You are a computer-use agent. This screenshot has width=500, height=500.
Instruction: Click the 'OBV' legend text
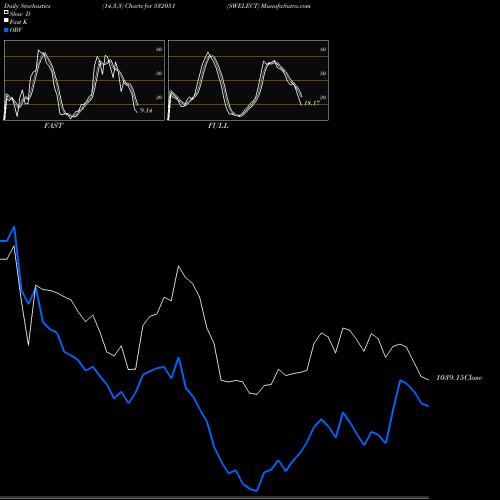point(16,30)
